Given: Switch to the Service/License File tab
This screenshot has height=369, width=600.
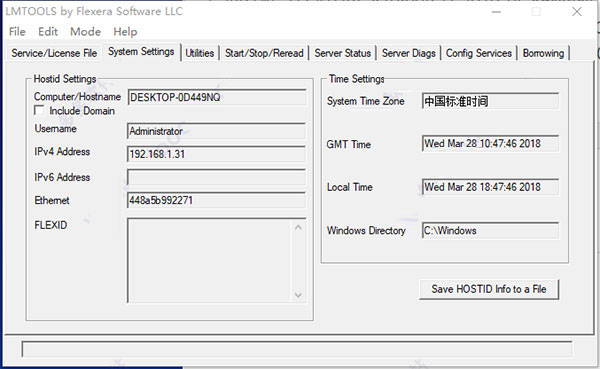Looking at the screenshot, I should pos(54,53).
